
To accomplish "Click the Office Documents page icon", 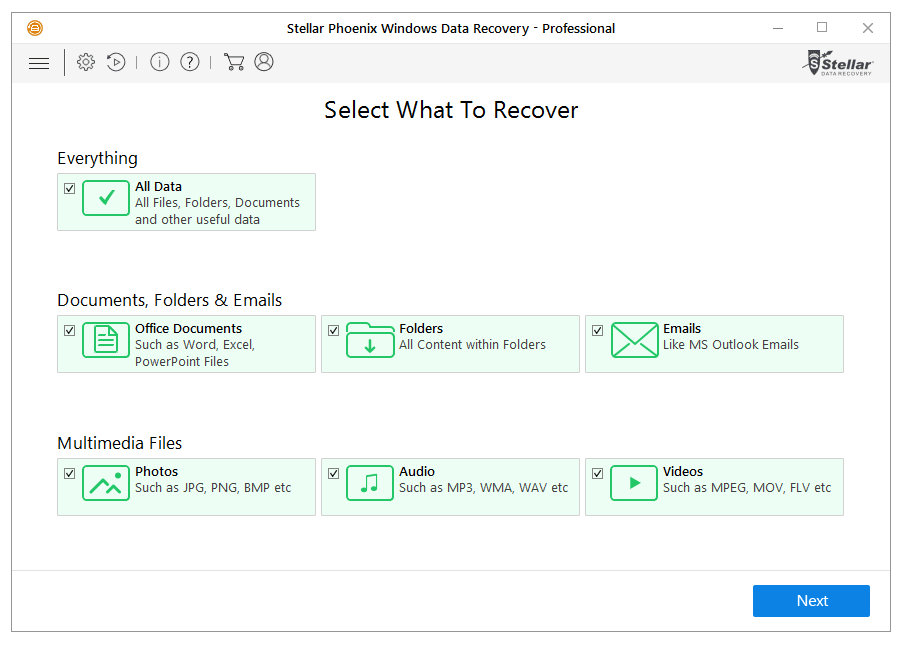I will point(106,340).
